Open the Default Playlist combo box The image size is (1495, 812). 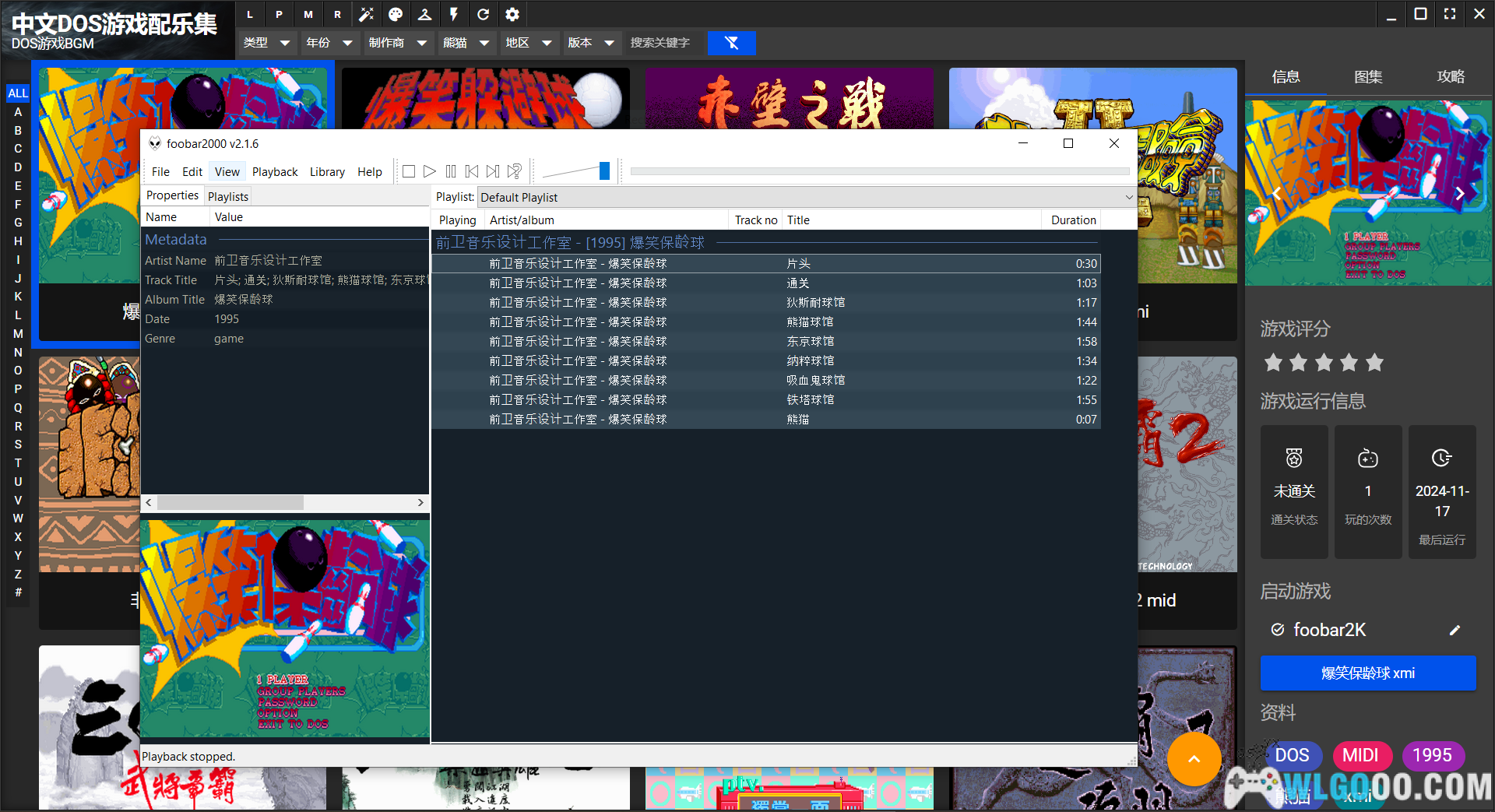tap(806, 198)
